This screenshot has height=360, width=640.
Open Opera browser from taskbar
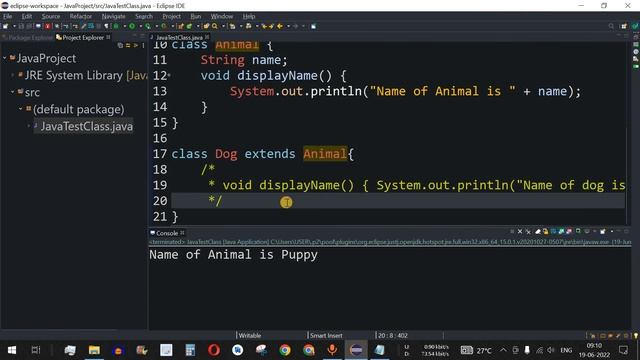213,350
